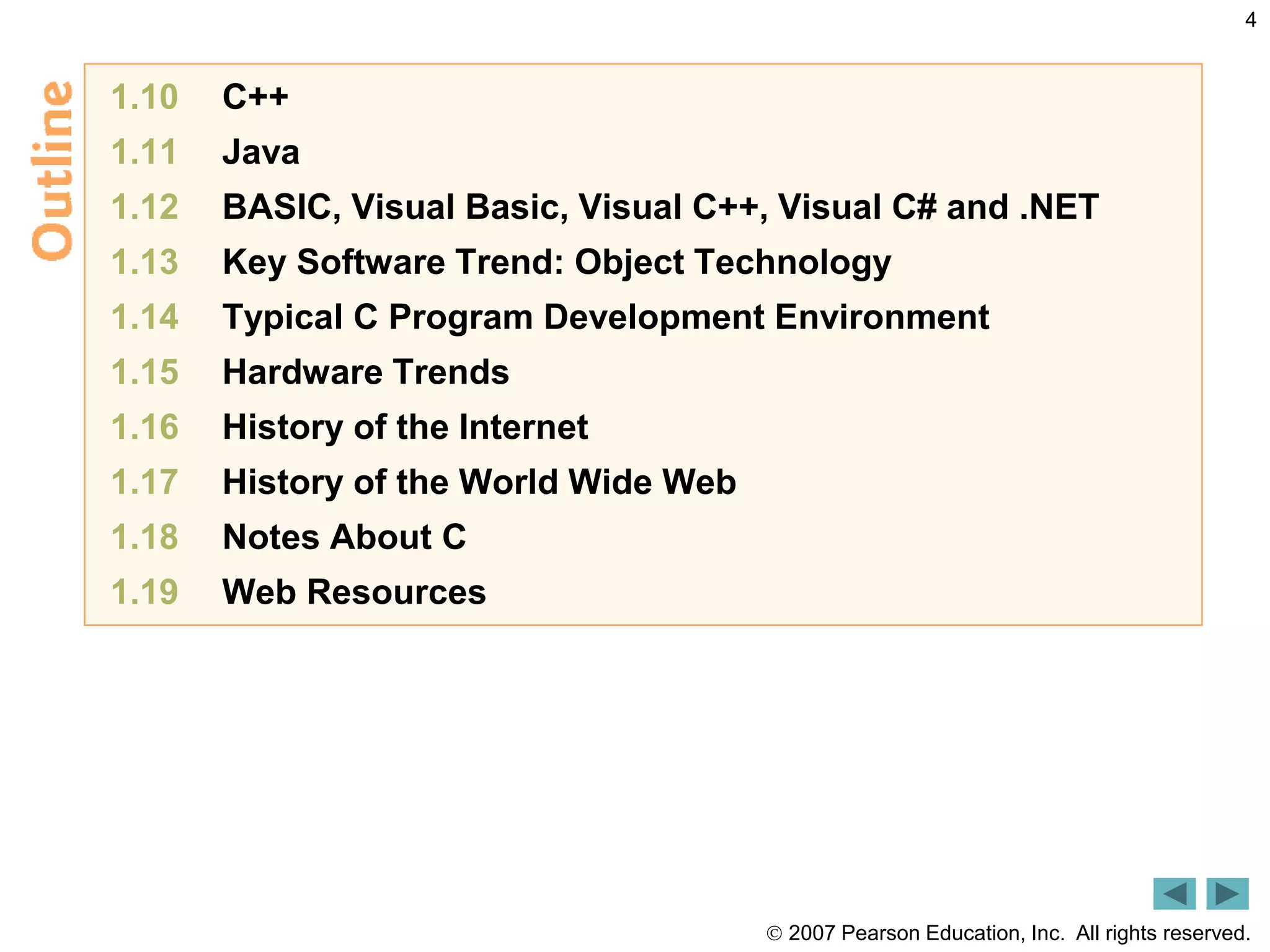The image size is (1270, 952).
Task: Advance to the next slide with forward arrow
Action: click(1227, 893)
